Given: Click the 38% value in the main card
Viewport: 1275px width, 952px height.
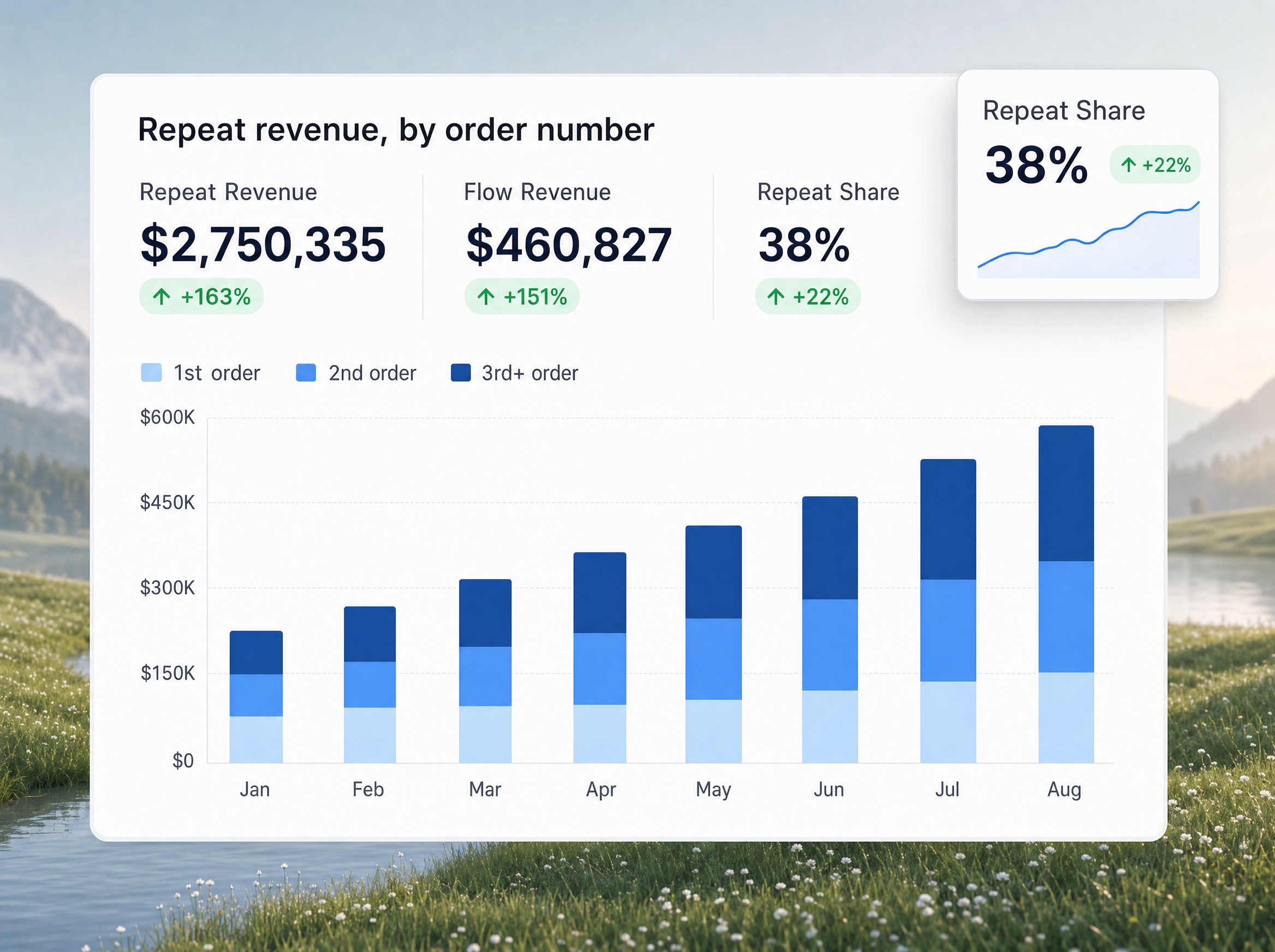Looking at the screenshot, I should [x=804, y=245].
